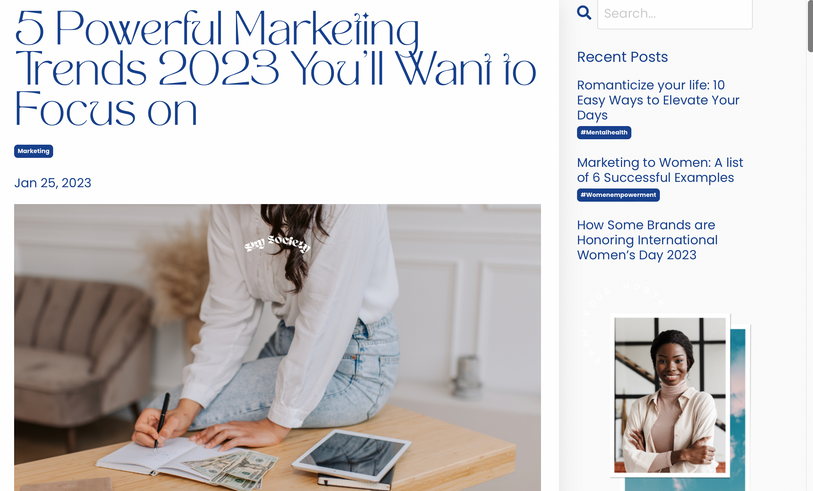The width and height of the screenshot is (813, 491).
Task: Open the 'Romanticize your life' post
Action: pyautogui.click(x=658, y=100)
